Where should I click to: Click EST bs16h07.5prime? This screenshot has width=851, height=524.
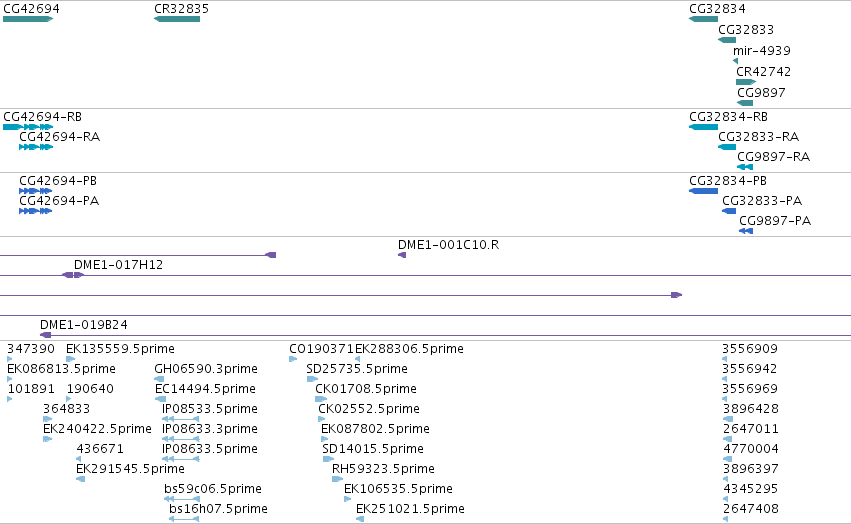pyautogui.click(x=184, y=519)
